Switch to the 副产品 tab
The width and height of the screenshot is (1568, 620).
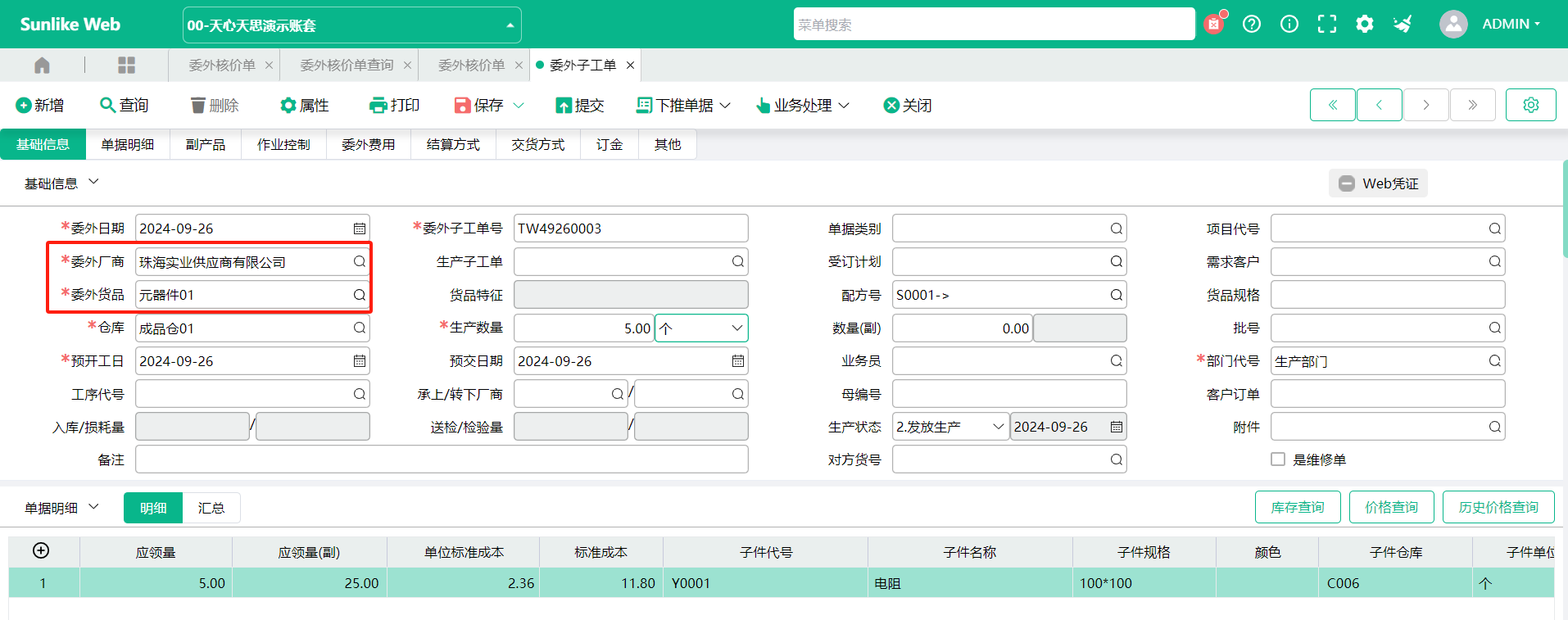pyautogui.click(x=205, y=144)
